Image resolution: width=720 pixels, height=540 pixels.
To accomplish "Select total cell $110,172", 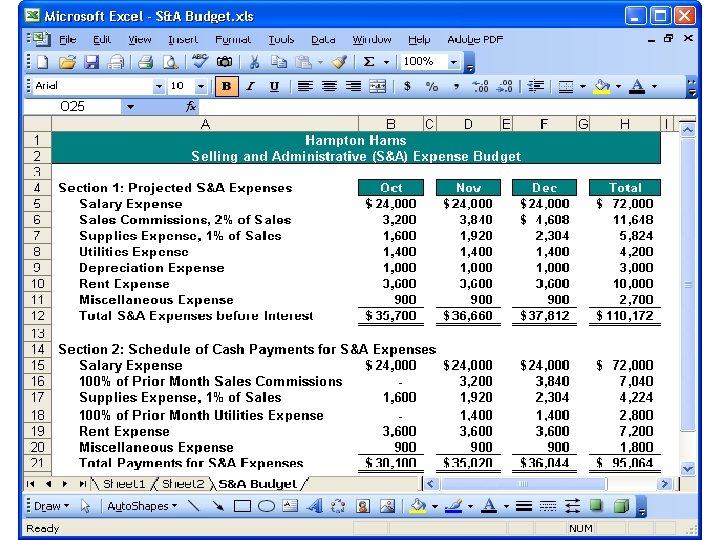I will pyautogui.click(x=624, y=316).
